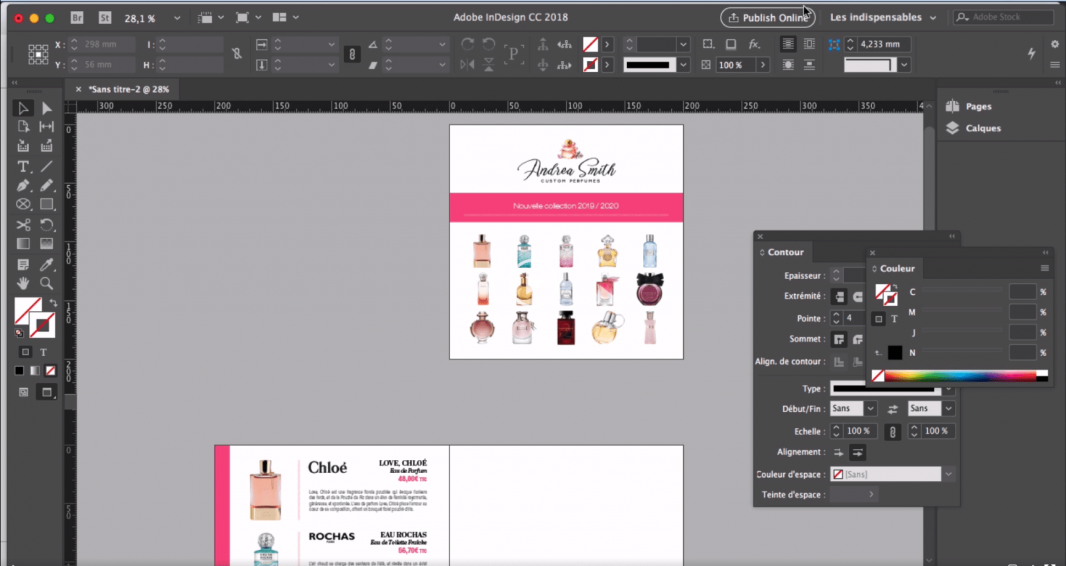This screenshot has height=566, width=1066.
Task: Select the Eyedropper tool
Action: click(x=46, y=264)
